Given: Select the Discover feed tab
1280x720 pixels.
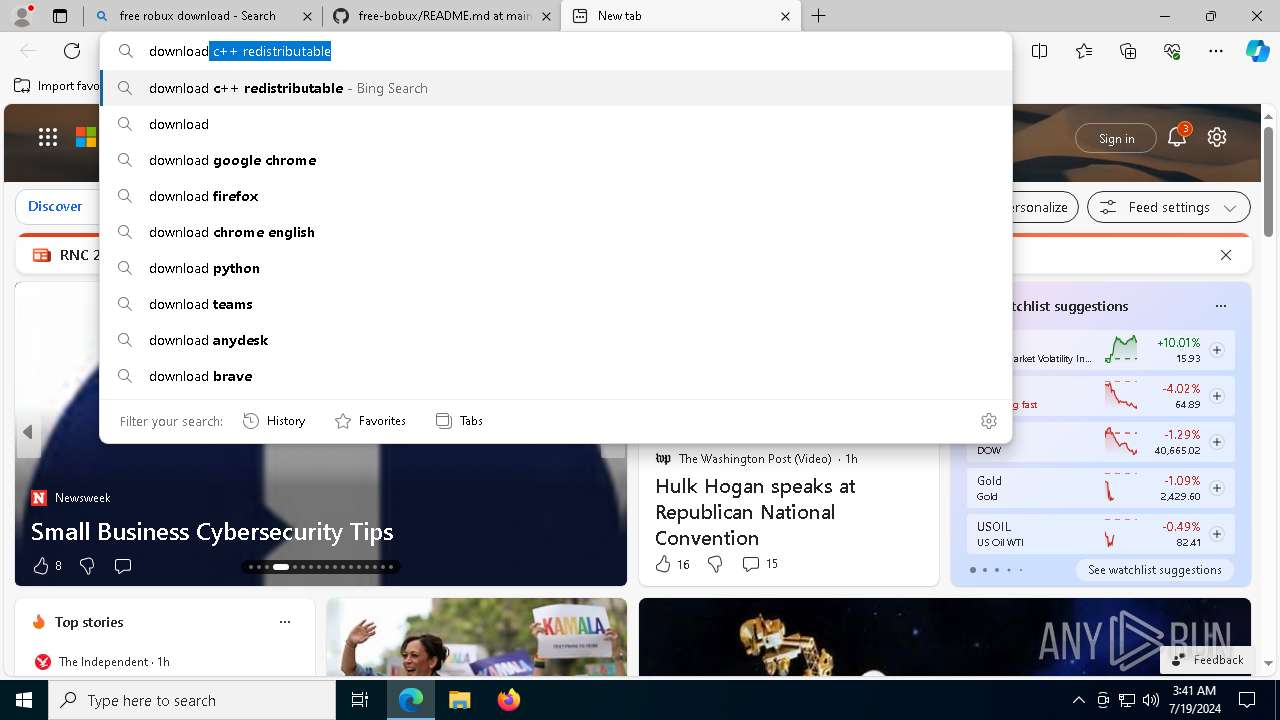Looking at the screenshot, I should tap(55, 206).
